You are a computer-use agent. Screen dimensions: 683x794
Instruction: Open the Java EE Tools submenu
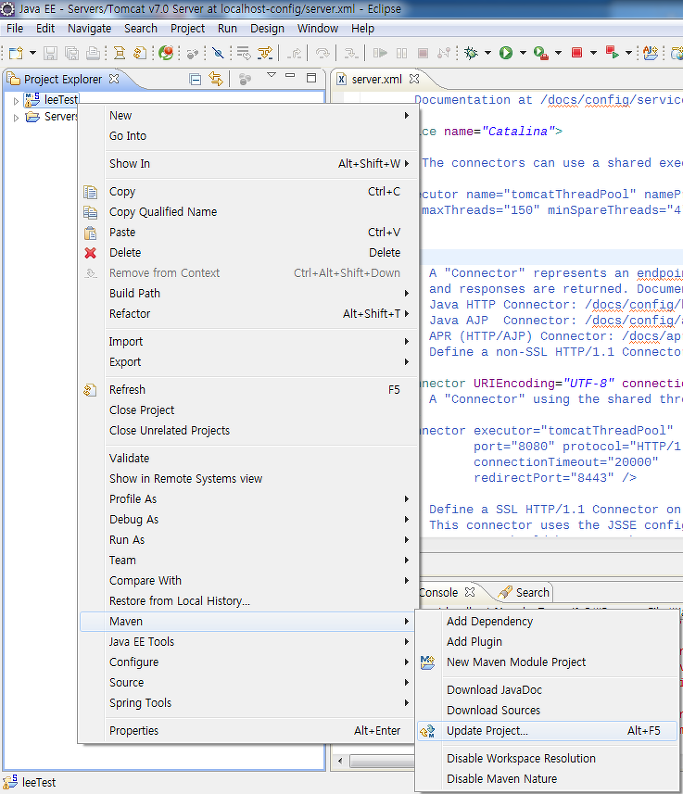248,642
